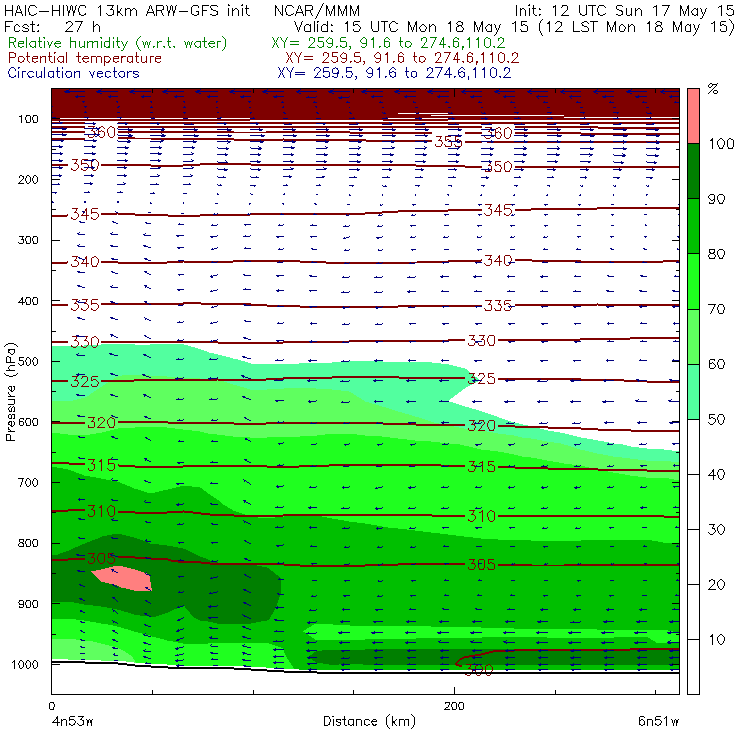
Task: Click the colorbar '20' tick label
Action: tap(716, 585)
